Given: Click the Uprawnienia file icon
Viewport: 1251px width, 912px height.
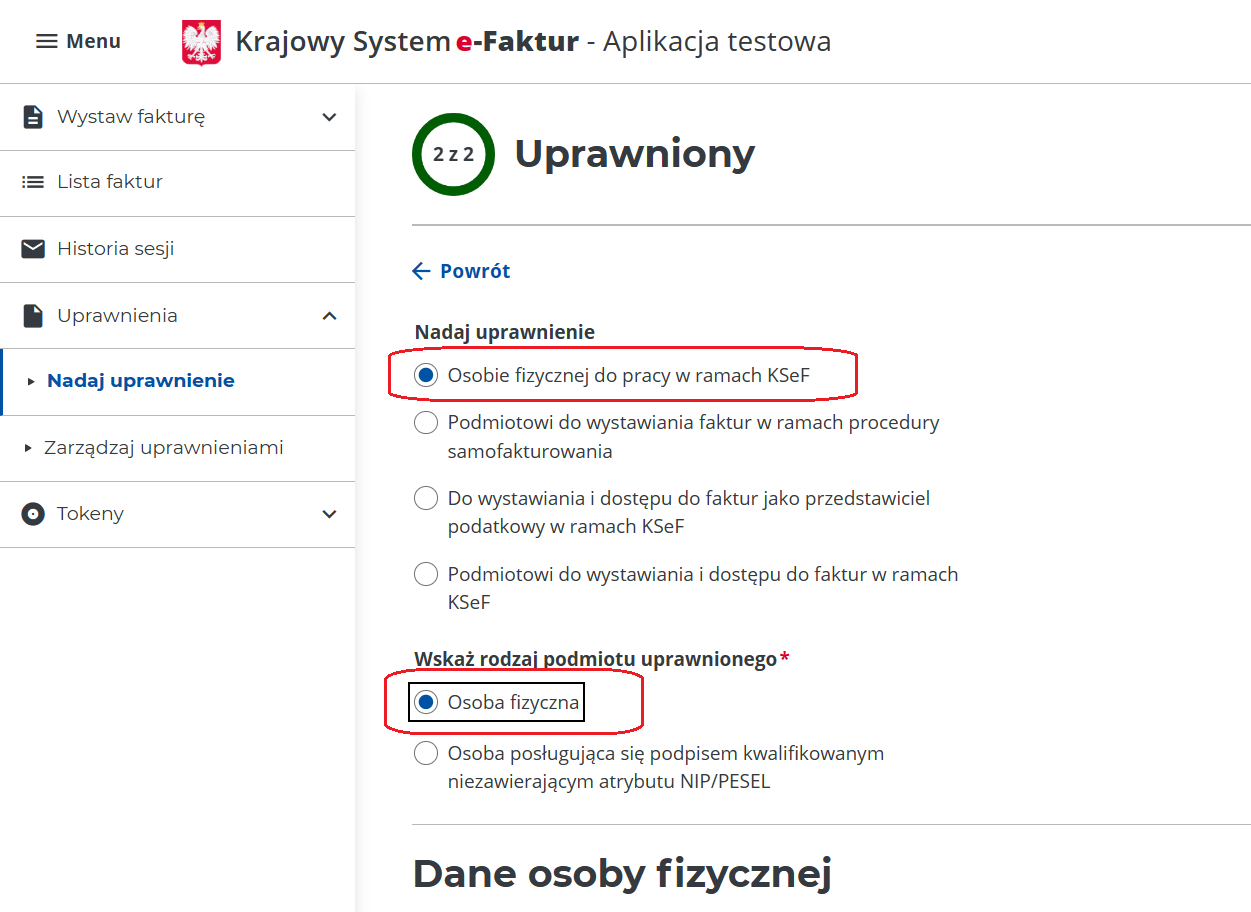Looking at the screenshot, I should [33, 316].
